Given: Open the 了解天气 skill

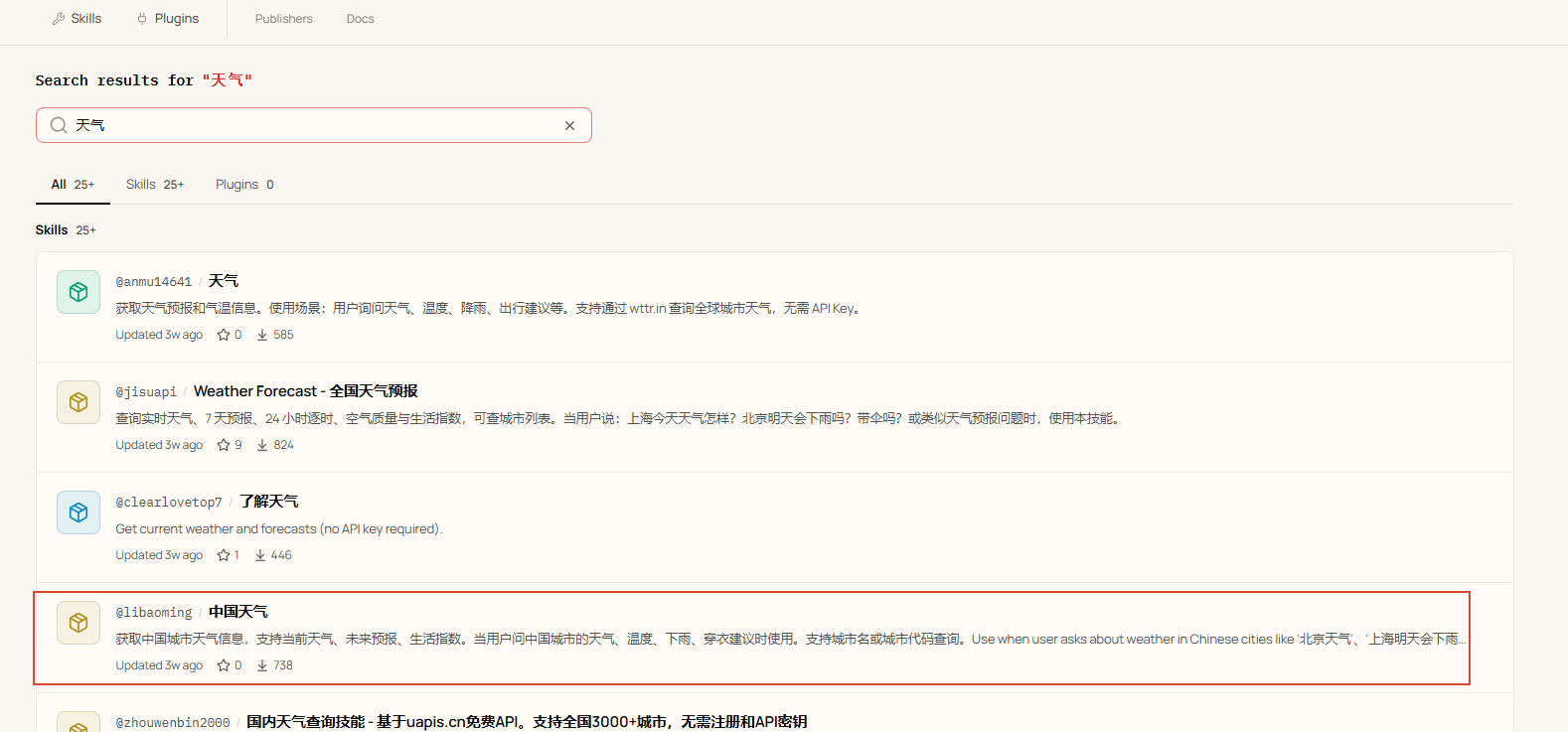Looking at the screenshot, I should tap(269, 502).
